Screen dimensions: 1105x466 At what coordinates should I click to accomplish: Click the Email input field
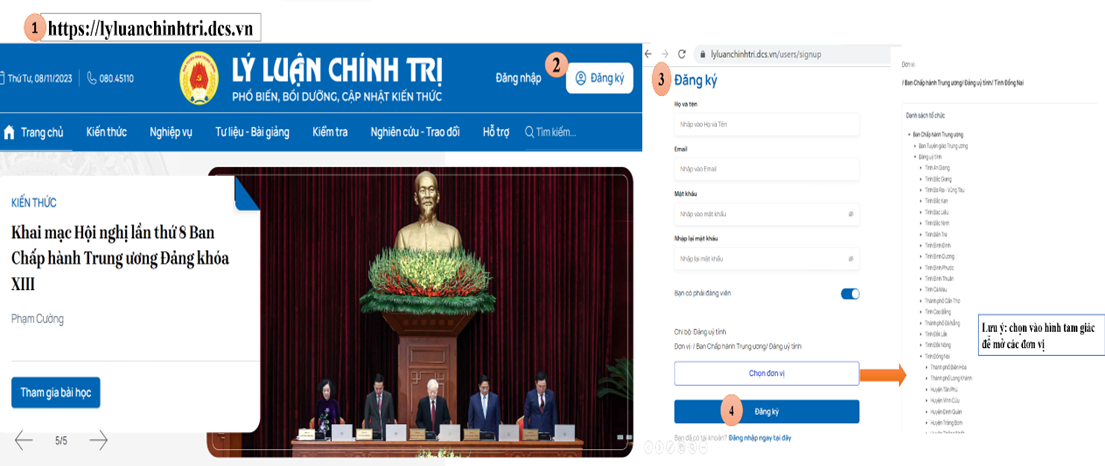pyautogui.click(x=766, y=169)
